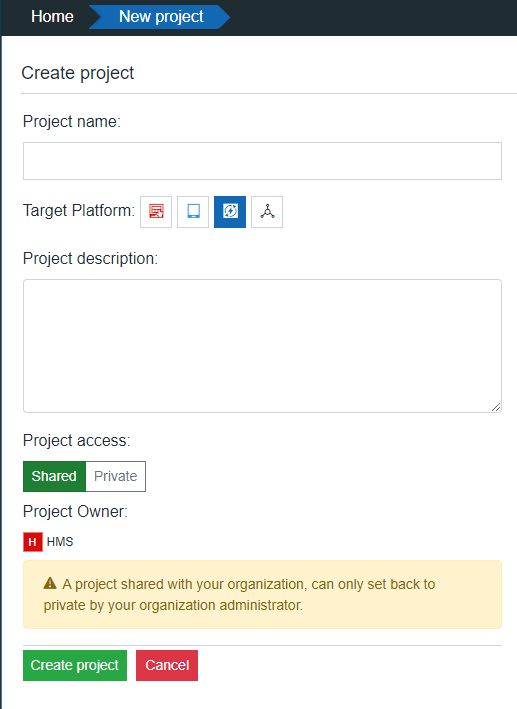Click the green Create project button
This screenshot has width=517, height=709.
pyautogui.click(x=75, y=665)
